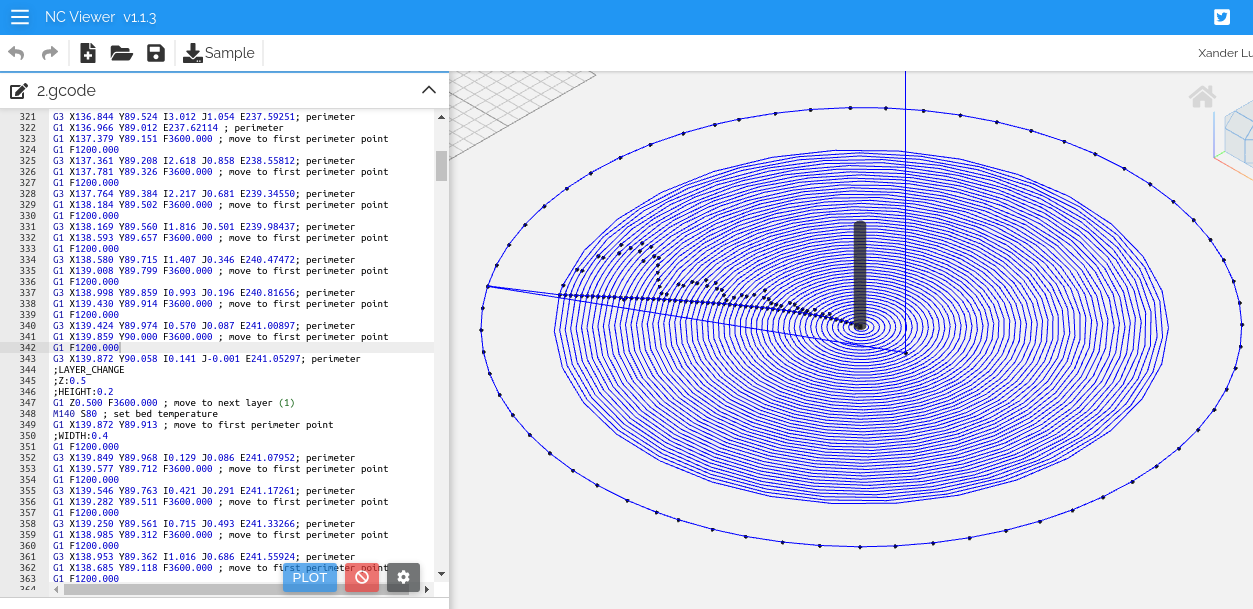Open the Twitter link icon
This screenshot has width=1253, height=609.
[x=1222, y=17]
